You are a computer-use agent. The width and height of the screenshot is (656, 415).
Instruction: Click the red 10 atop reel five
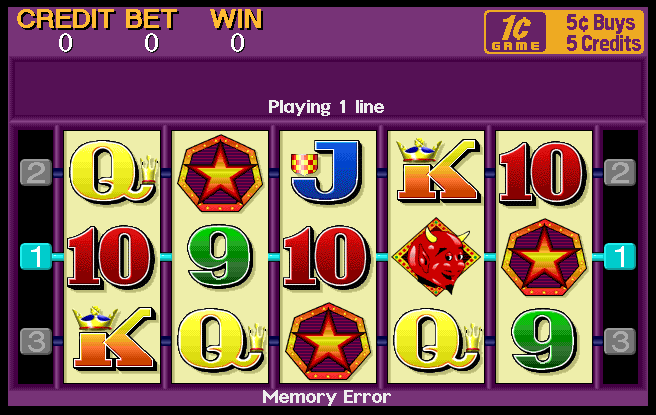543,173
